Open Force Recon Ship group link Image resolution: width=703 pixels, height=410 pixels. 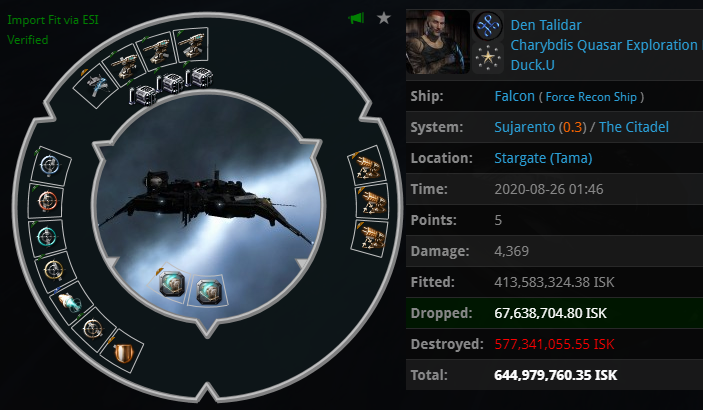[x=591, y=97]
